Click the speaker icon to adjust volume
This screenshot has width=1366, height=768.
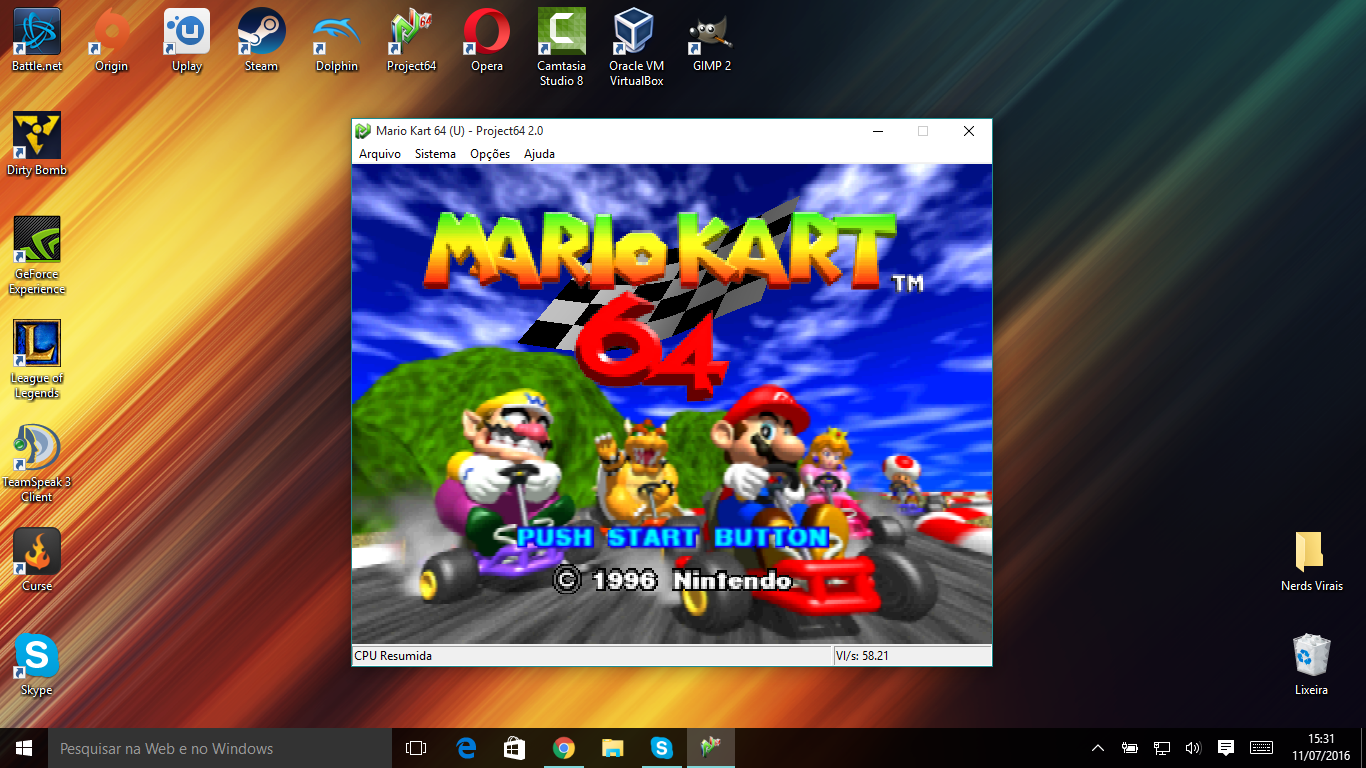(1193, 748)
